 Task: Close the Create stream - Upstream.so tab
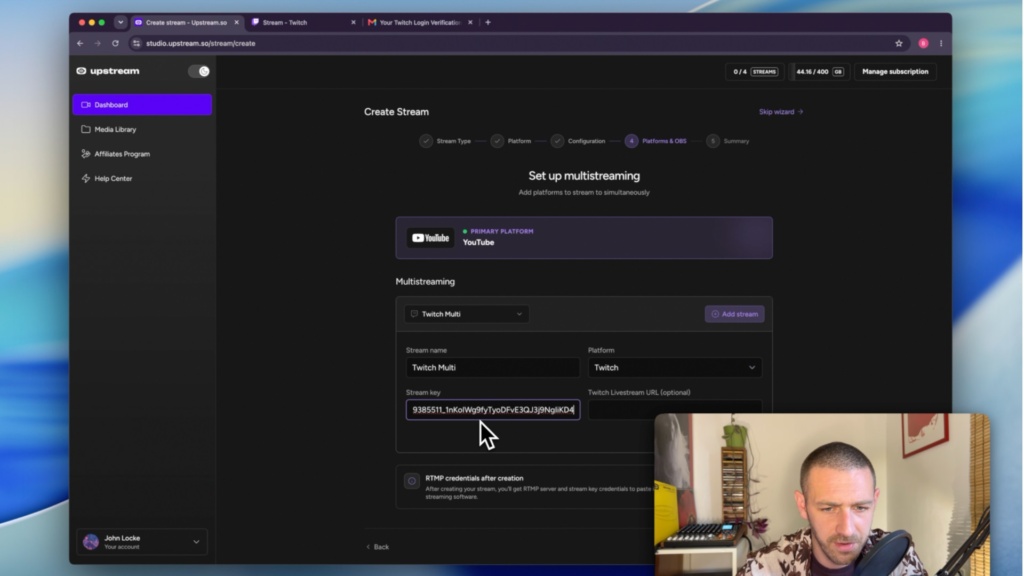coord(236,22)
